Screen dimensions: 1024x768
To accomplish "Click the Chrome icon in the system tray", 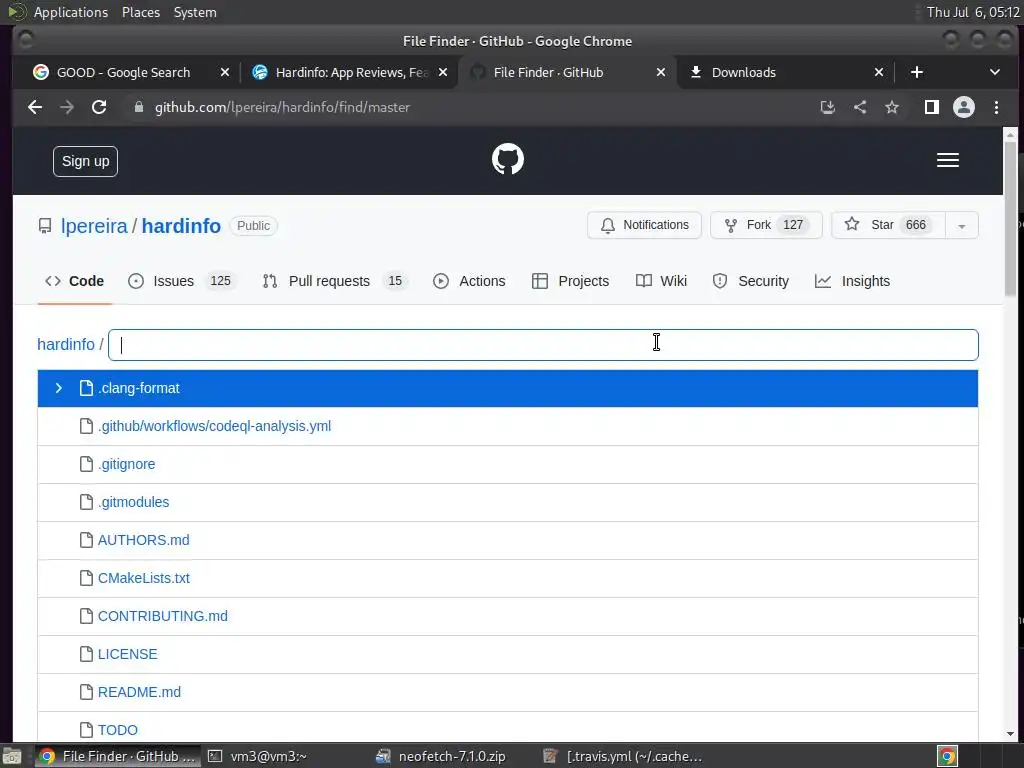I will (x=948, y=756).
